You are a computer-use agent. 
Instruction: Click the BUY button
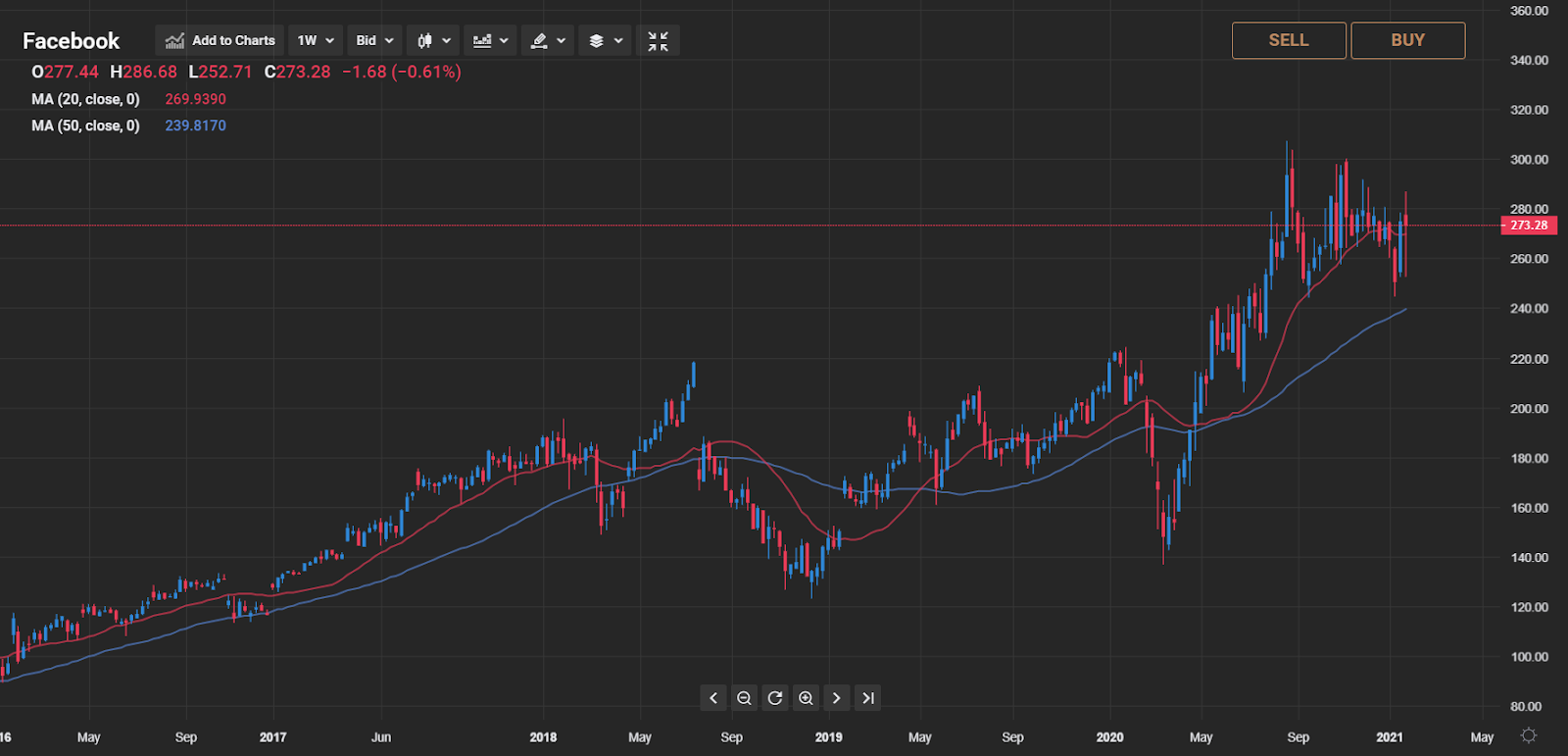click(1408, 40)
